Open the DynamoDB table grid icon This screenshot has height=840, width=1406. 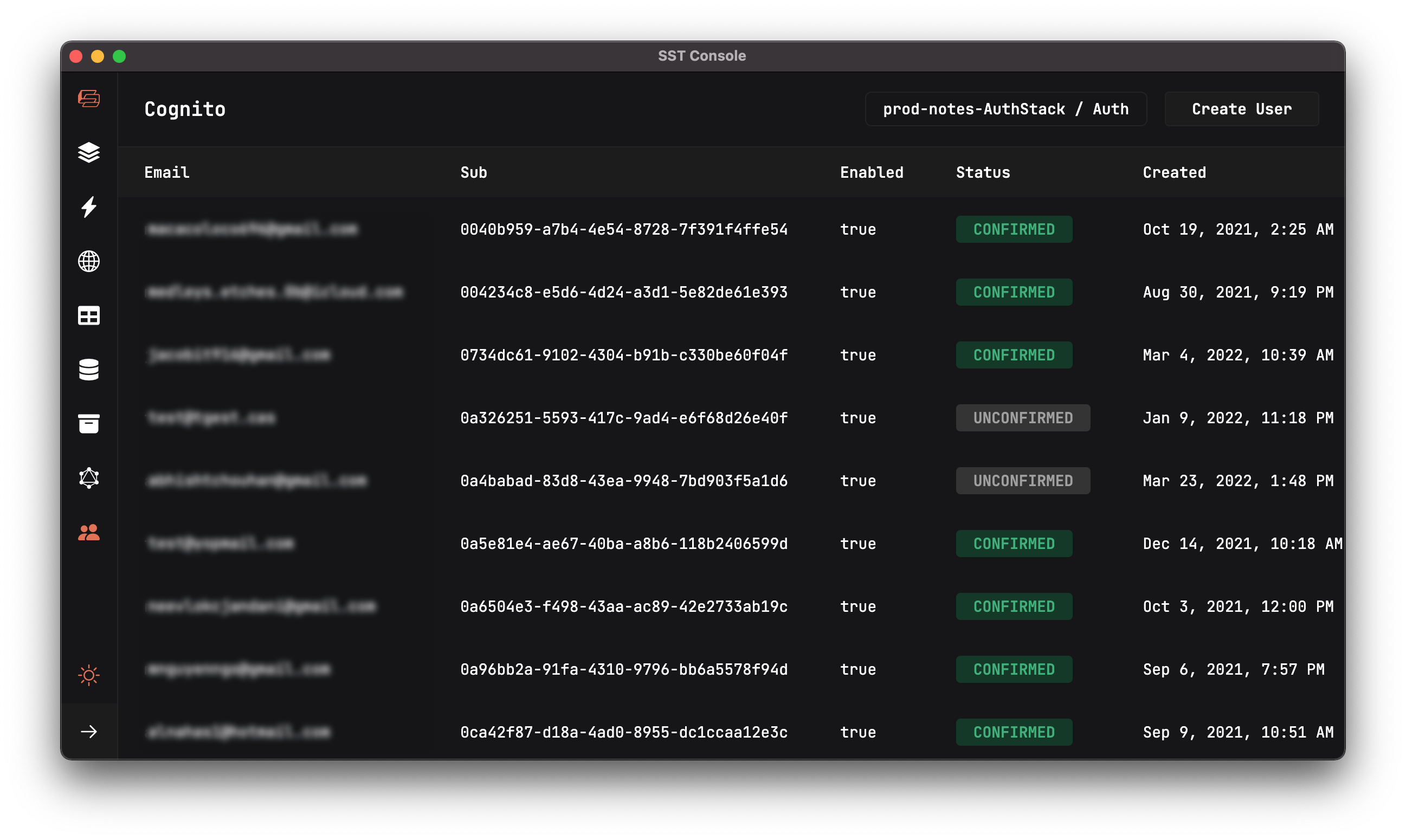click(89, 316)
